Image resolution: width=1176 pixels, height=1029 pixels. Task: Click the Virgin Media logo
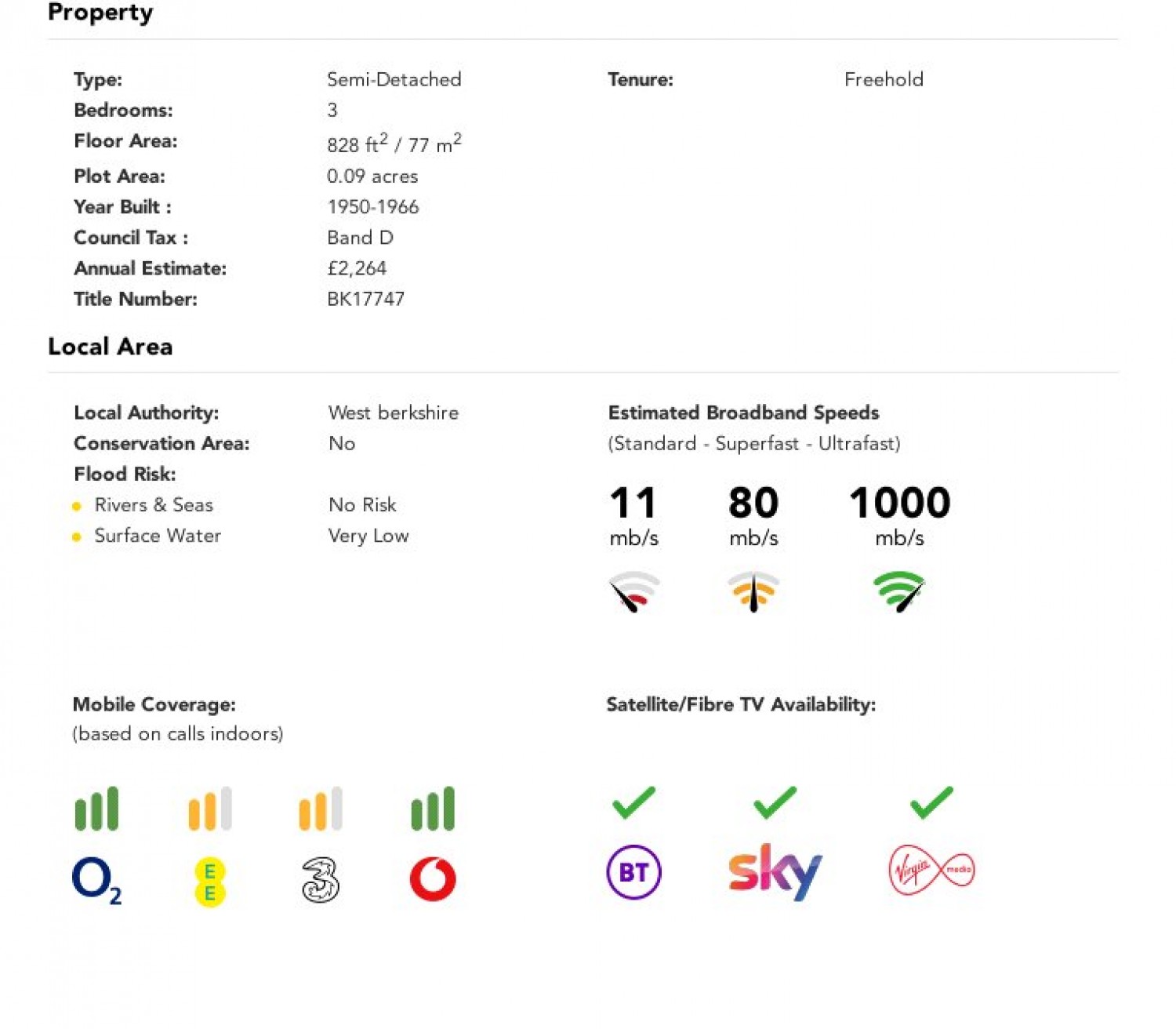[931, 870]
